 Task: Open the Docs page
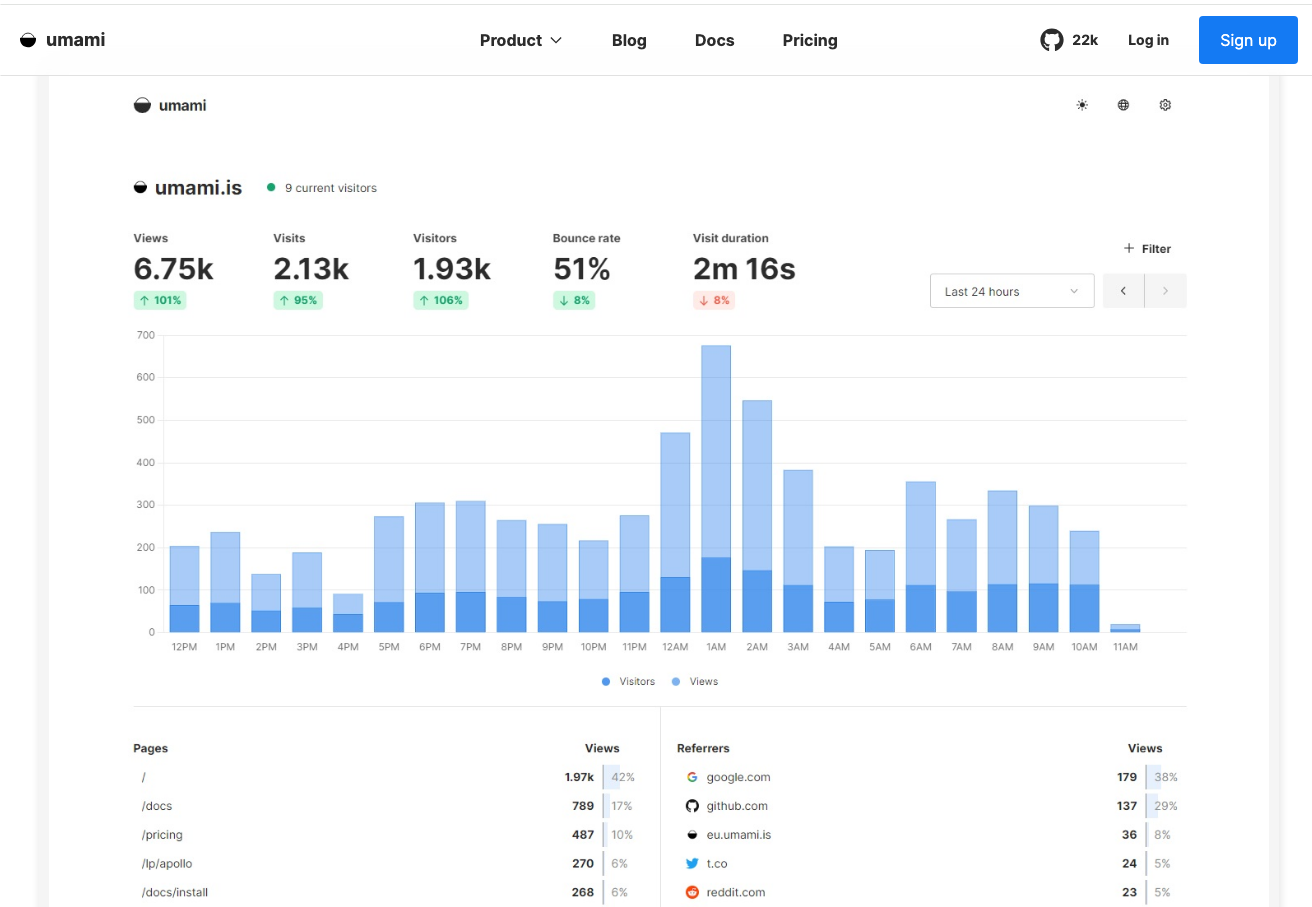pos(714,40)
